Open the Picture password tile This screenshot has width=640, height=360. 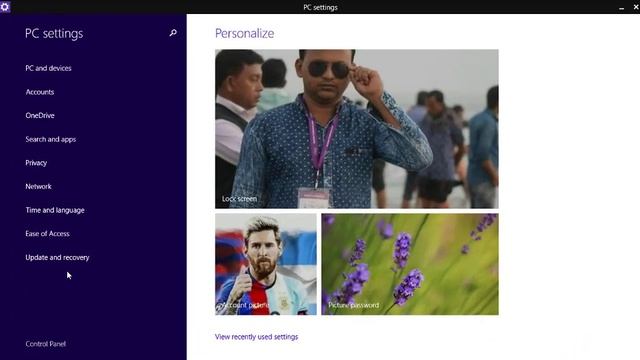[x=410, y=264]
